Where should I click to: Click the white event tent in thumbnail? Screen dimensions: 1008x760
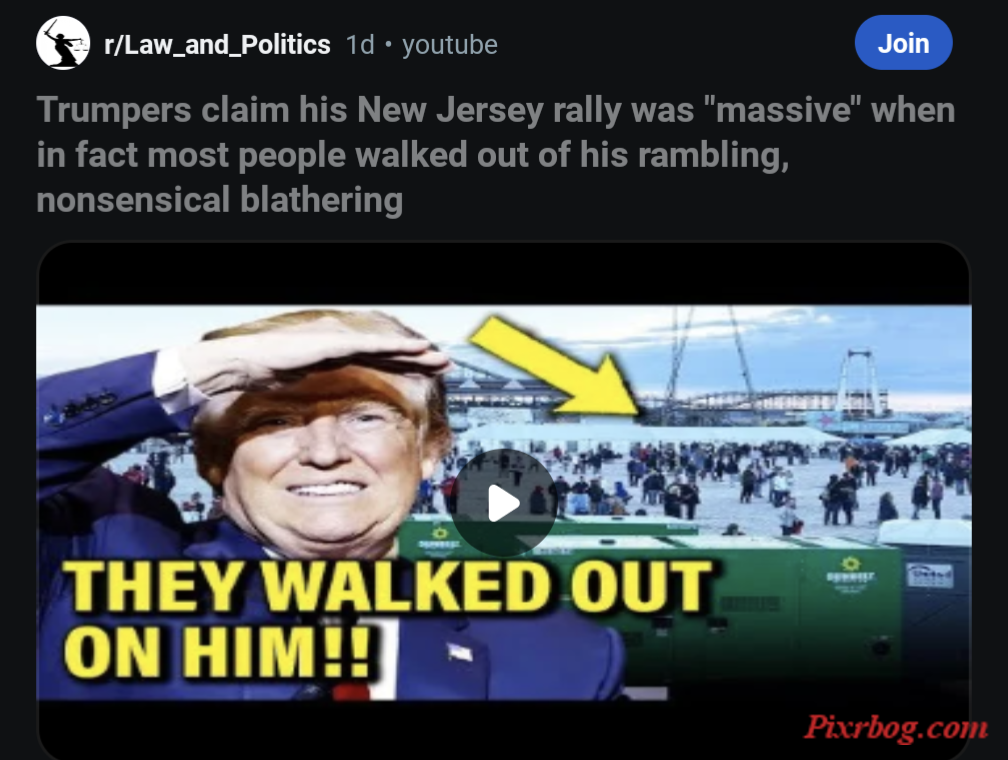click(x=649, y=436)
